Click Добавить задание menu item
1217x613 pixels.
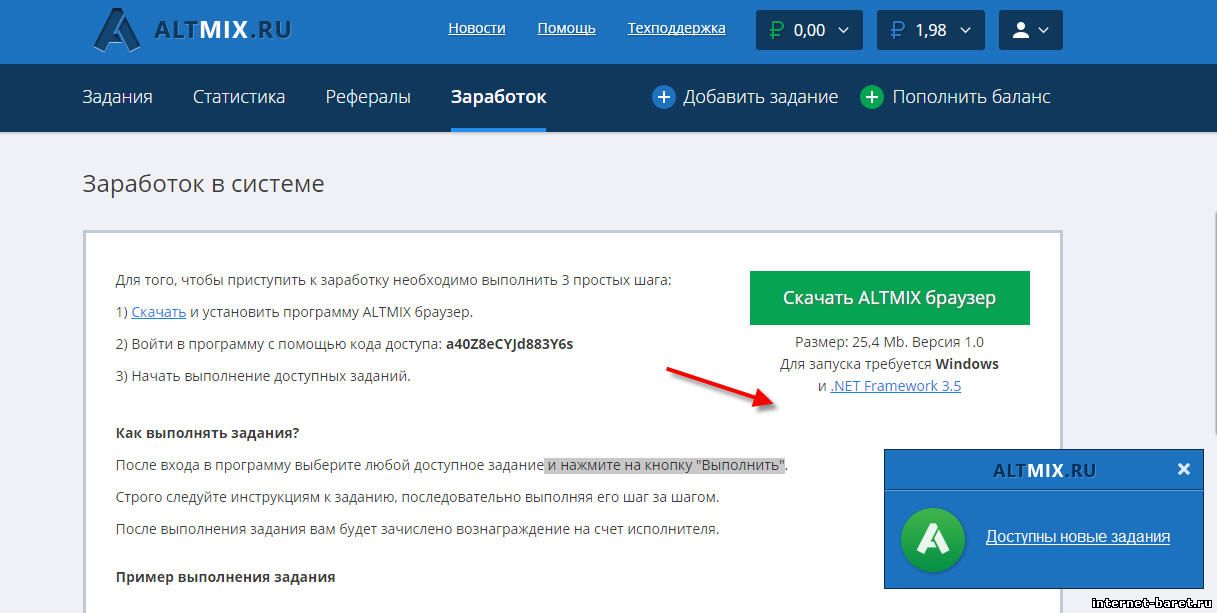click(x=760, y=97)
